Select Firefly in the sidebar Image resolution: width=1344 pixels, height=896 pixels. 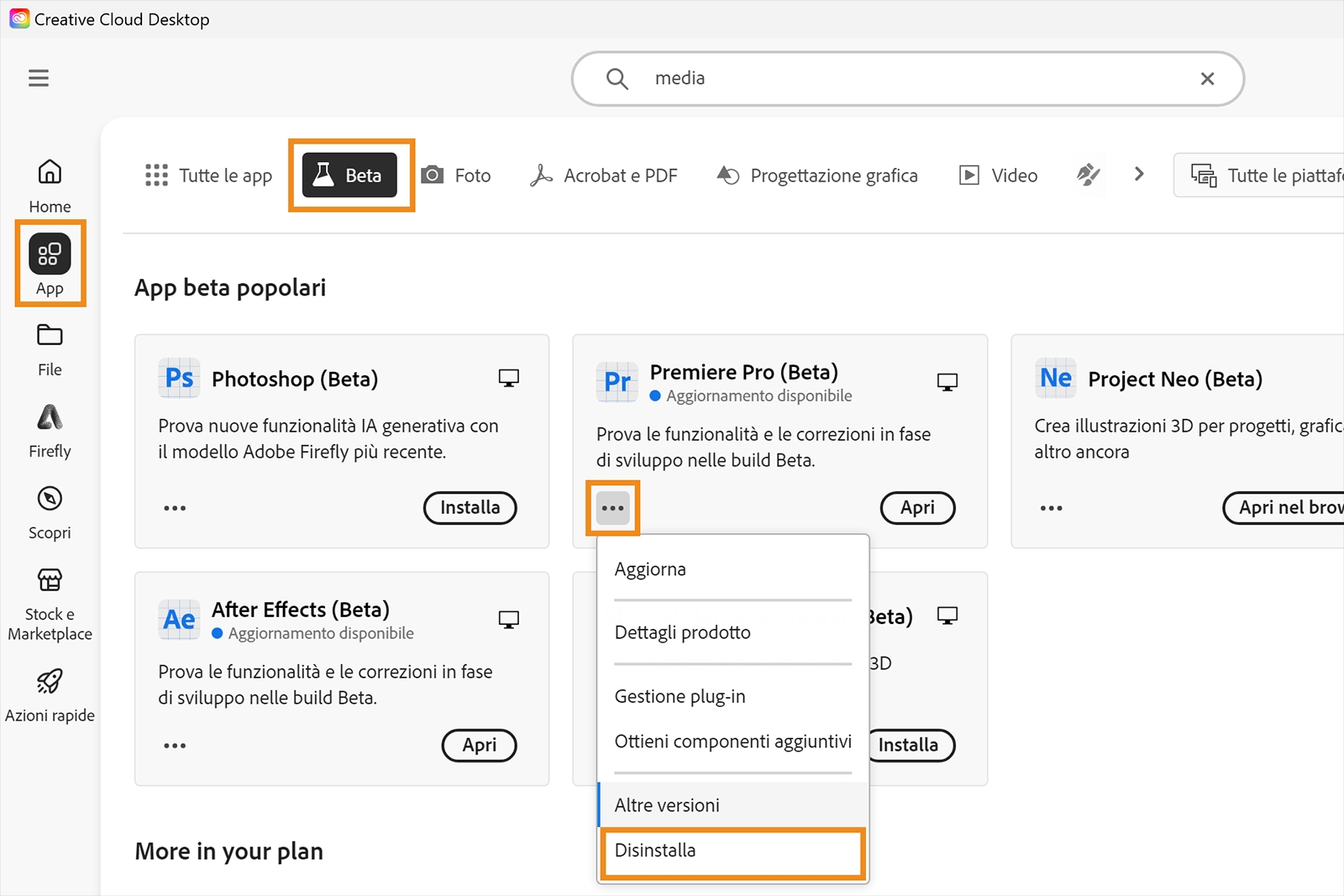(49, 430)
